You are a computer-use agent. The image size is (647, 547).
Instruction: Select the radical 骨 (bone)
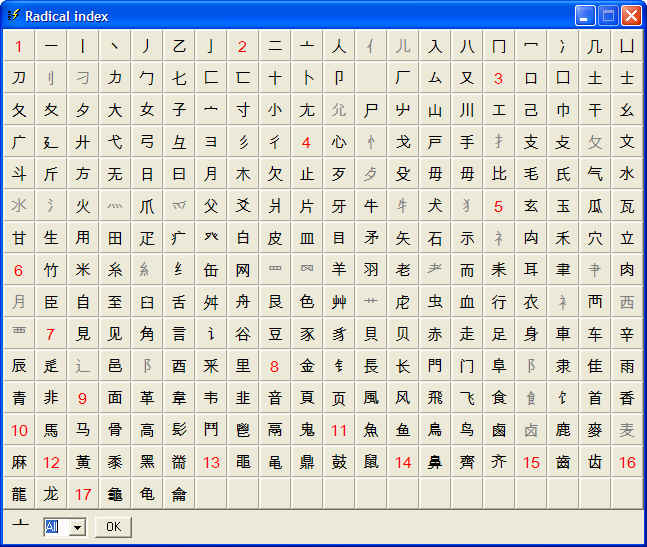click(115, 430)
